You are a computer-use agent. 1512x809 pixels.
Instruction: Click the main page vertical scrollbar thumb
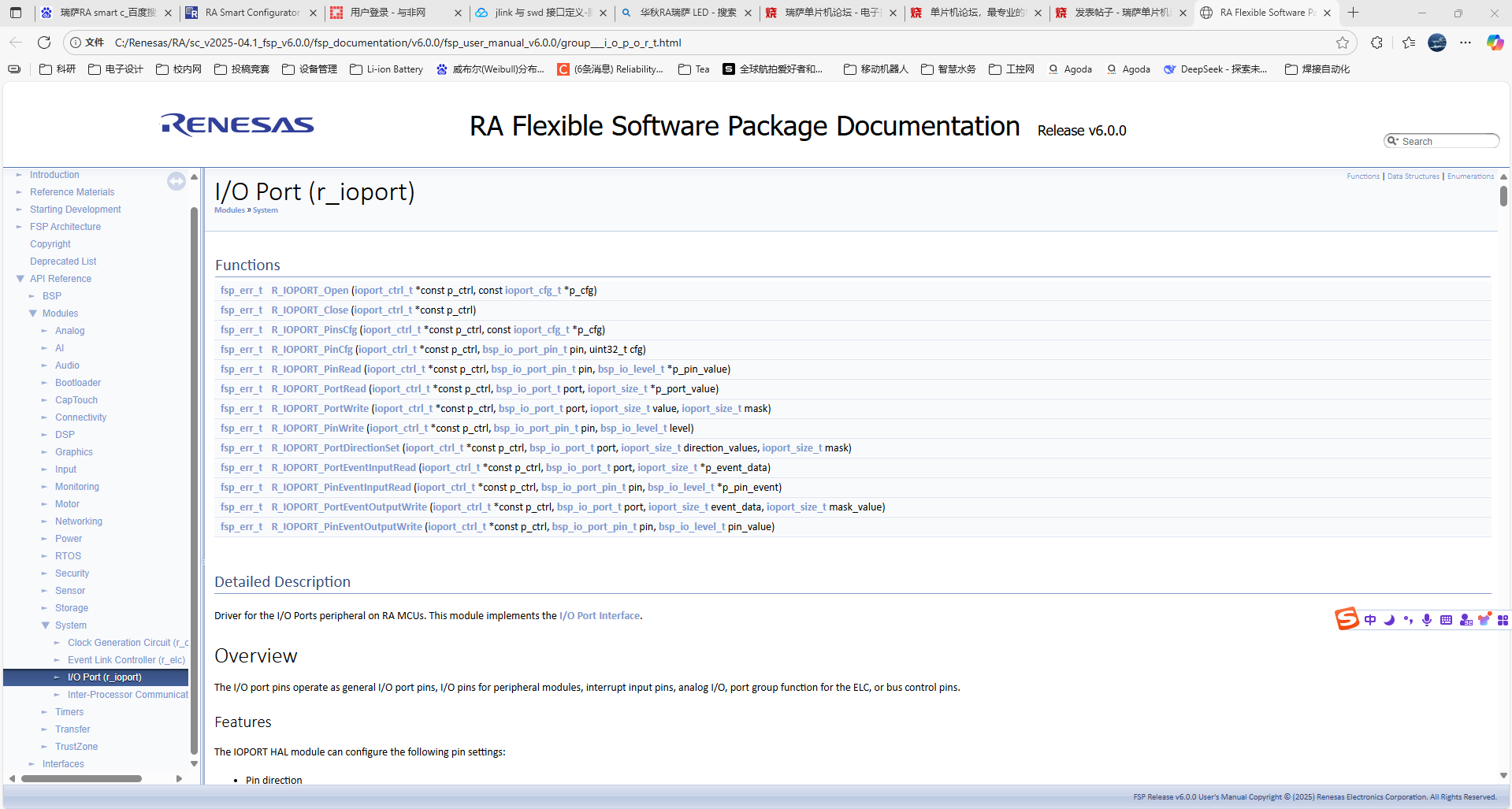(x=1503, y=195)
